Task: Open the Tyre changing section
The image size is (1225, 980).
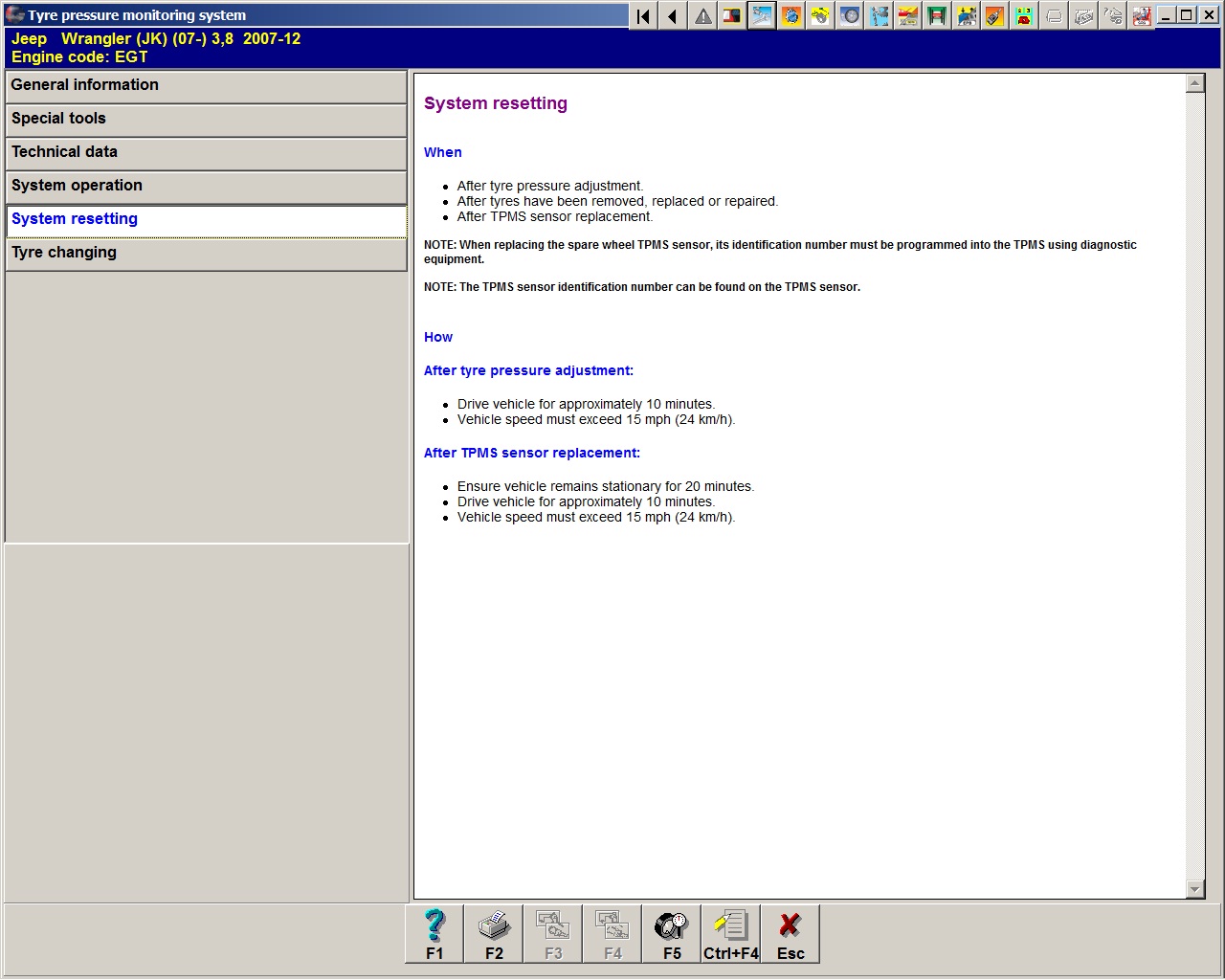Action: click(206, 253)
